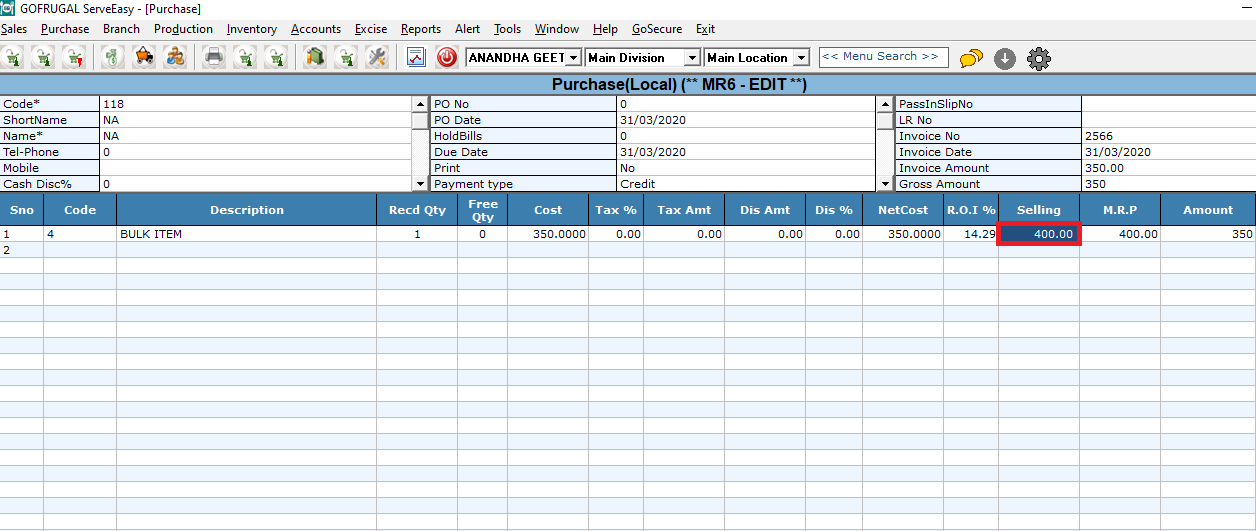Click the Exit menu item
The width and height of the screenshot is (1256, 531).
pyautogui.click(x=705, y=29)
